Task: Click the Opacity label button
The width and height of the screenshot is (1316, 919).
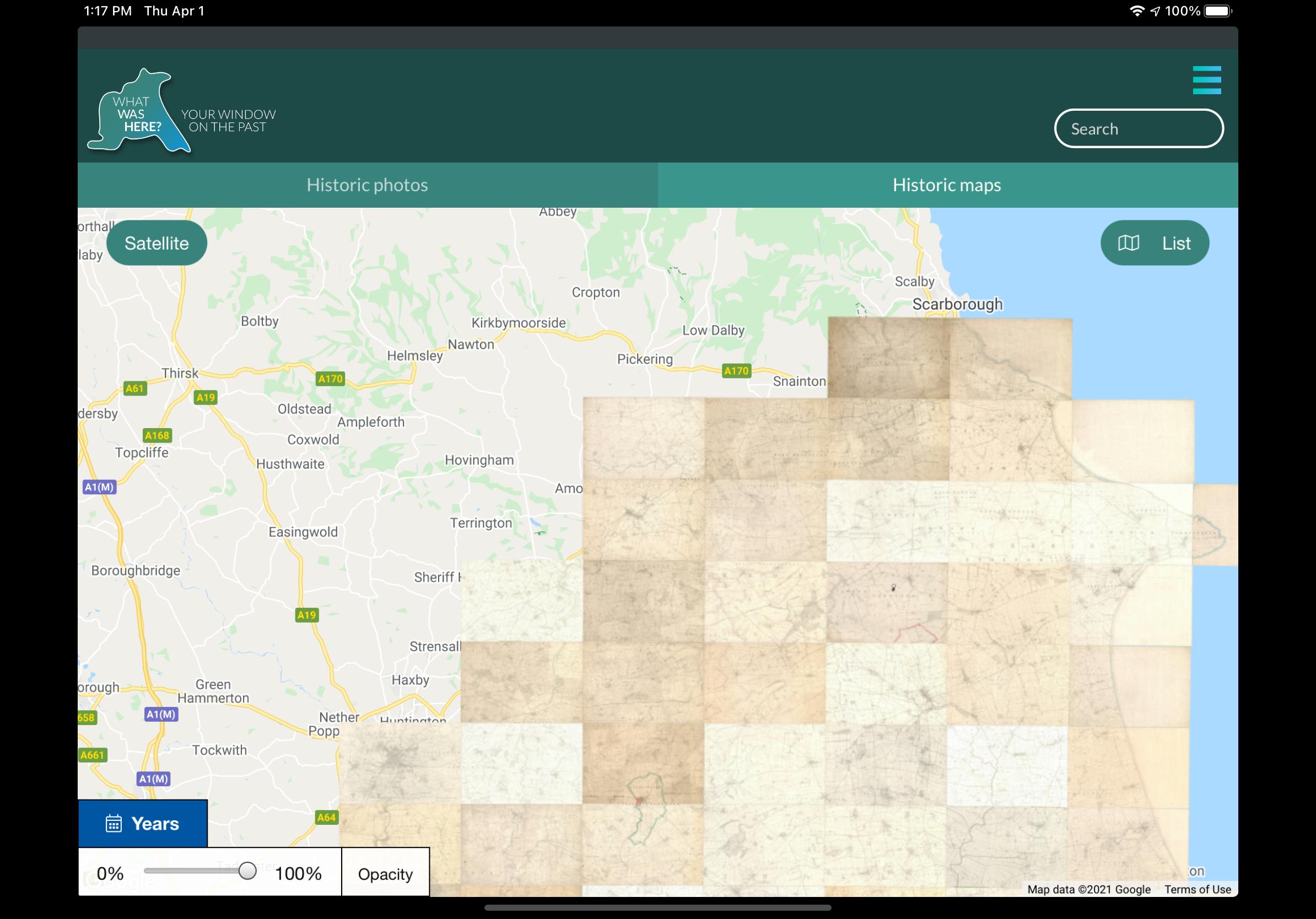Action: [385, 872]
